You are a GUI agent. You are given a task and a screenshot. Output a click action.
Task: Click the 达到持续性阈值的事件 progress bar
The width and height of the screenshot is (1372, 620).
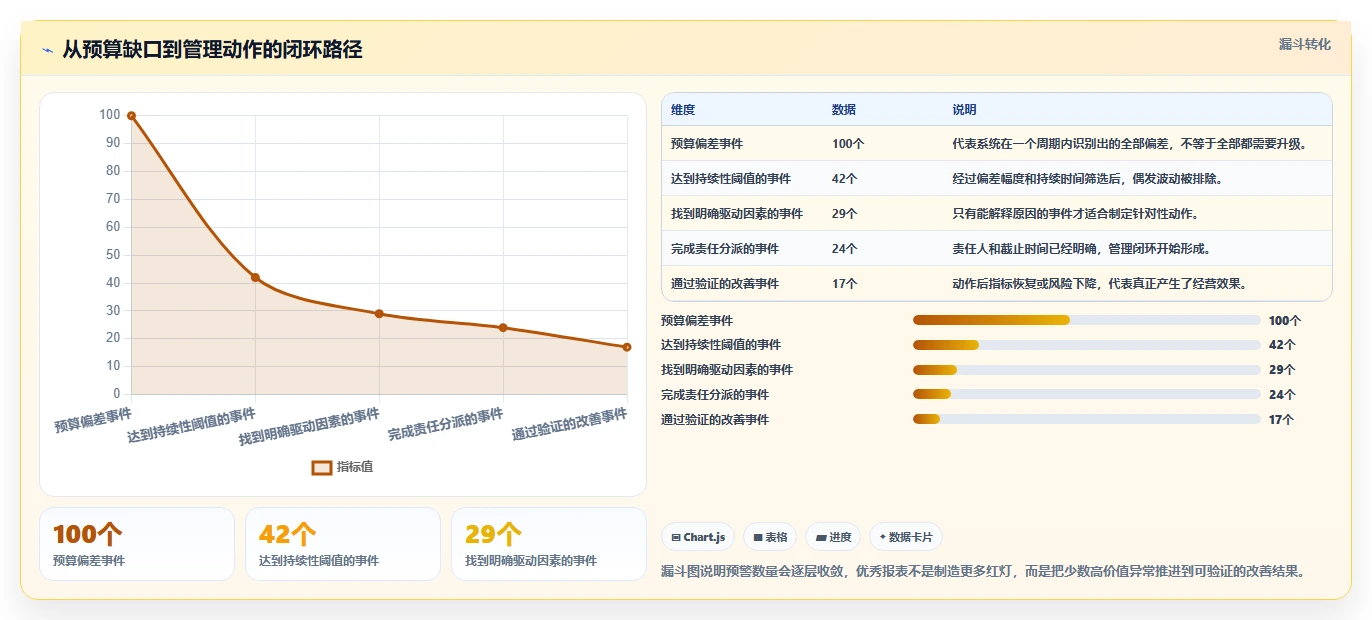pos(1086,345)
